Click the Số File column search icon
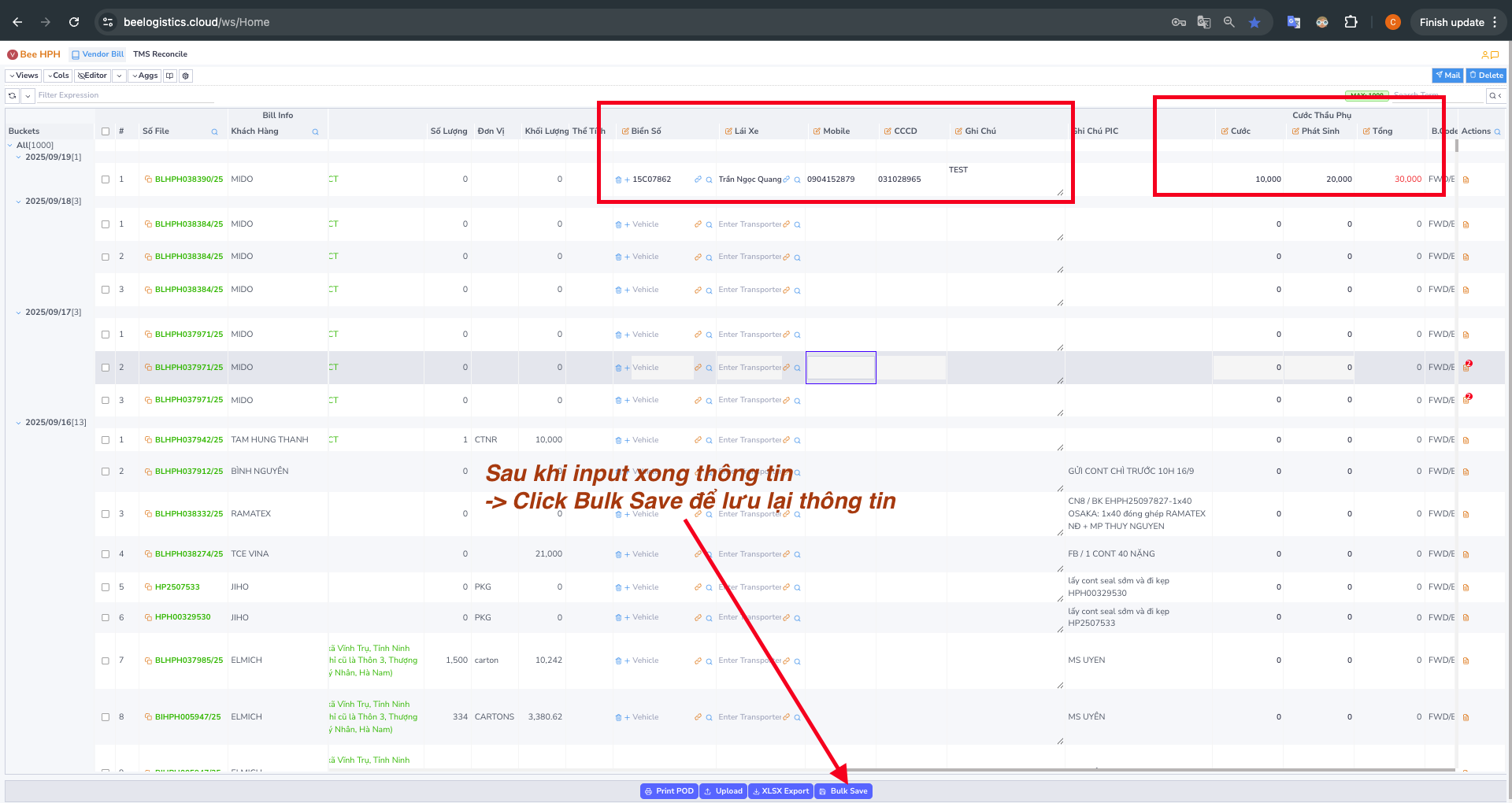The height and width of the screenshot is (803, 1512). tap(214, 132)
